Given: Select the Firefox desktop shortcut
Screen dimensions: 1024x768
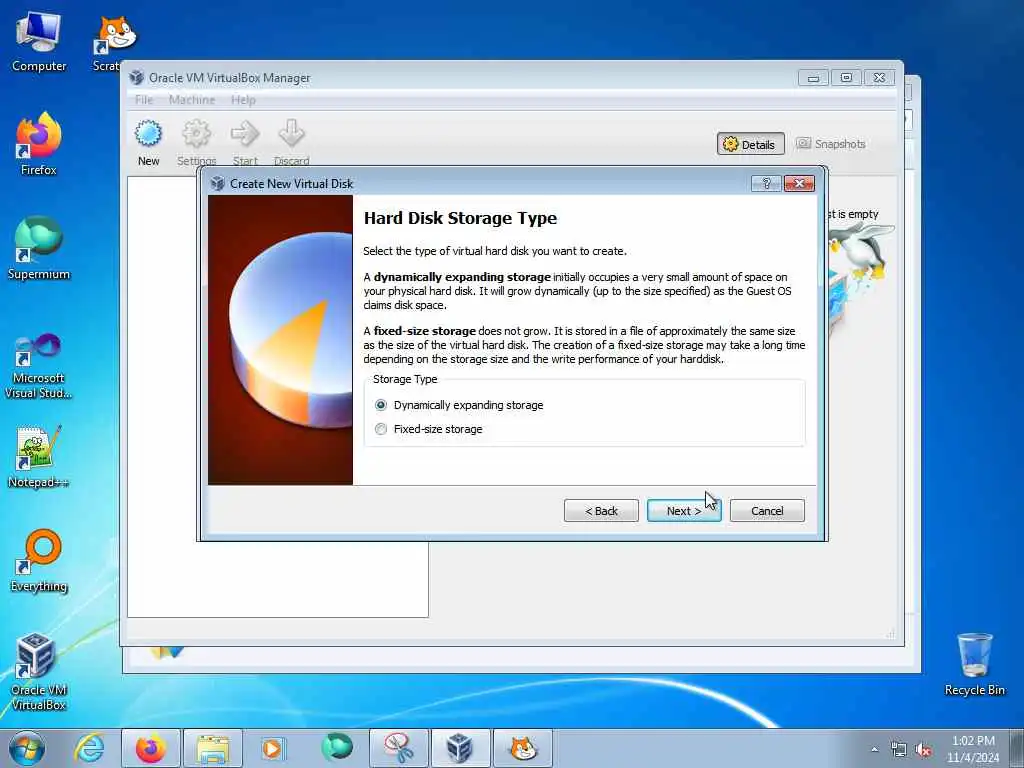Looking at the screenshot, I should click(39, 144).
